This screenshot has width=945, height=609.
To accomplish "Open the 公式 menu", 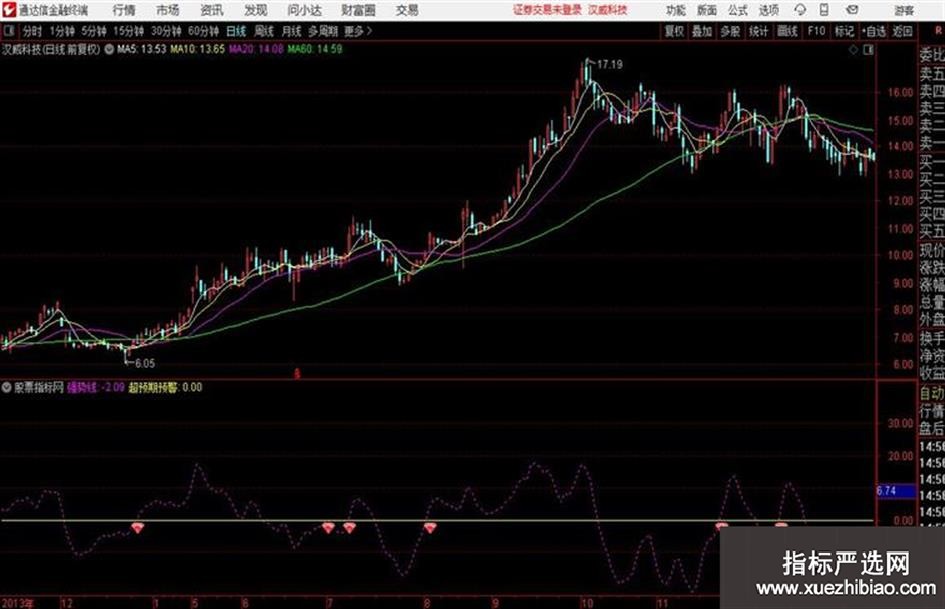I will 738,10.
